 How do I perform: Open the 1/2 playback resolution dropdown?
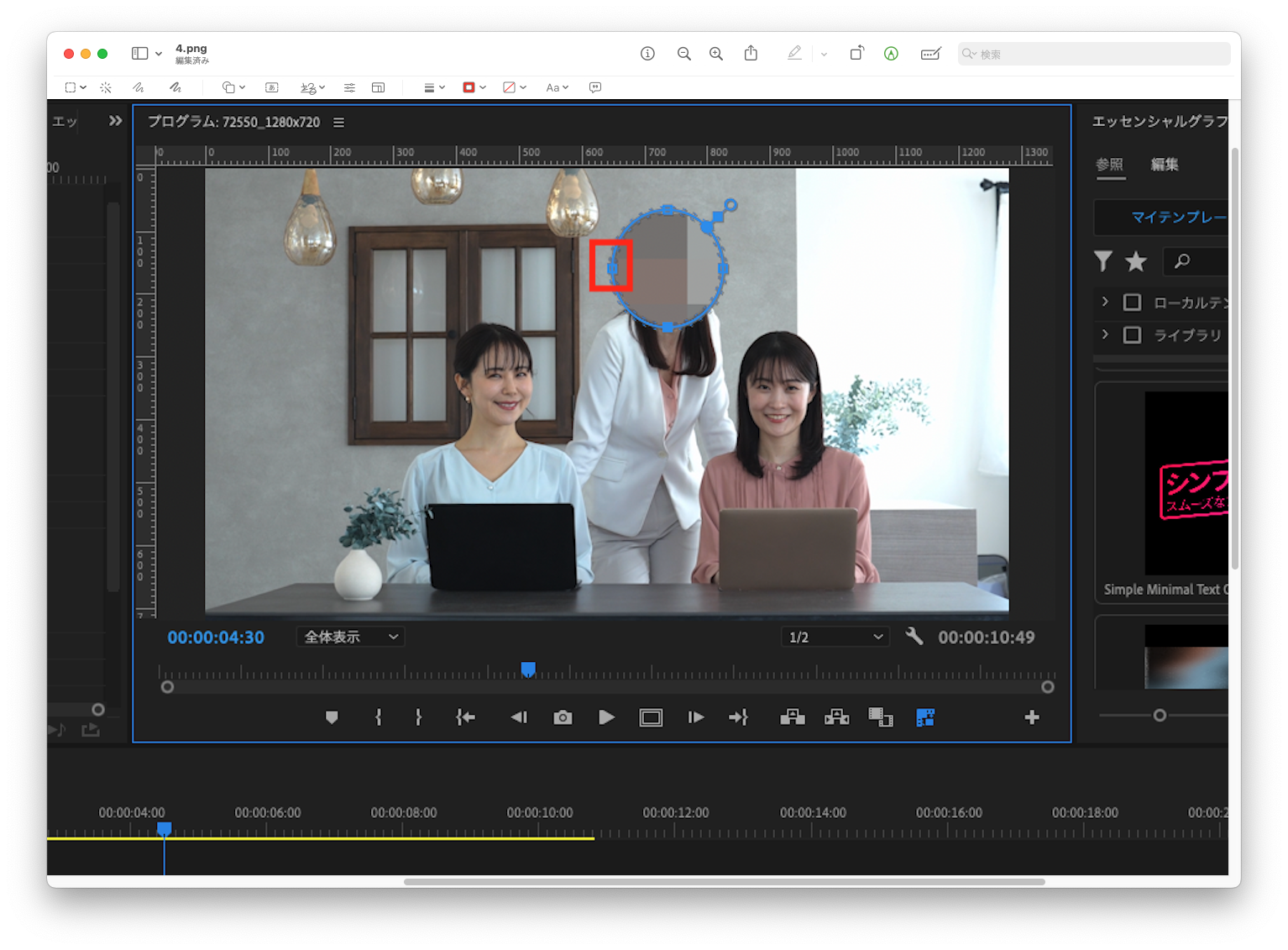click(834, 636)
